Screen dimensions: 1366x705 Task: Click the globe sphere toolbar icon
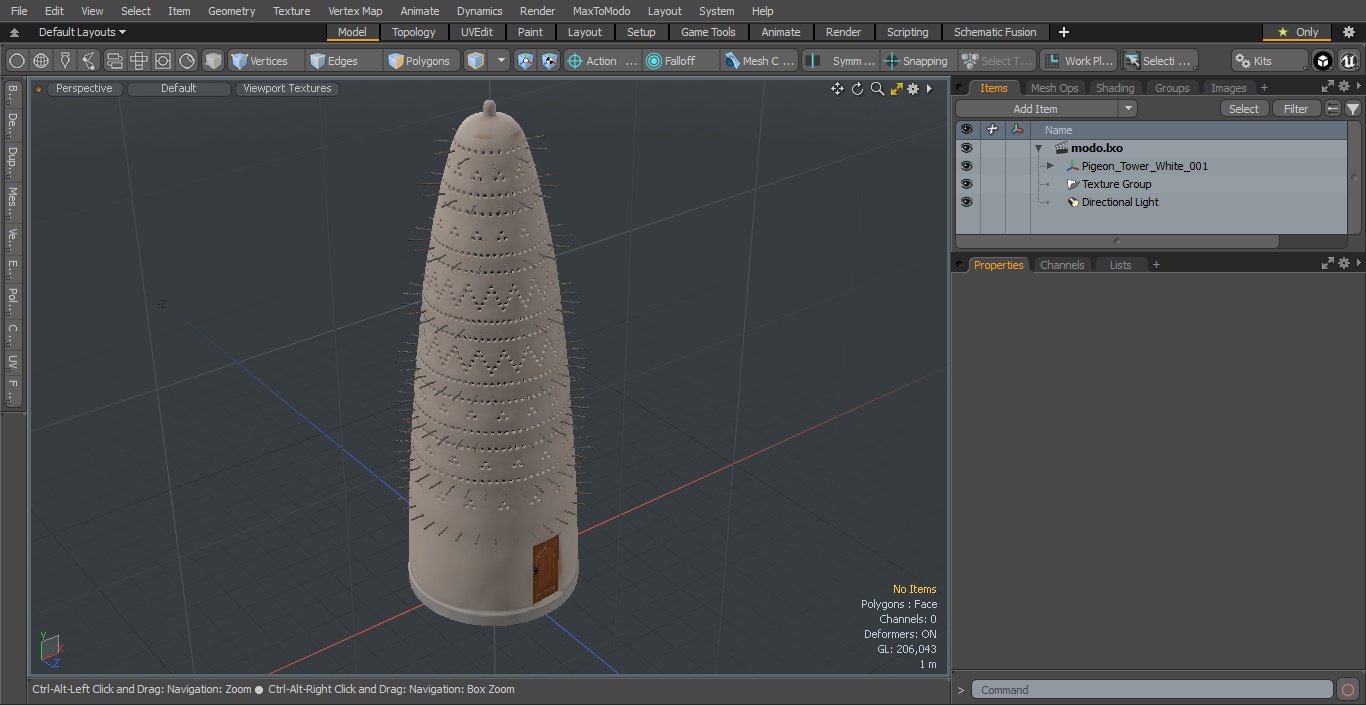tap(41, 61)
